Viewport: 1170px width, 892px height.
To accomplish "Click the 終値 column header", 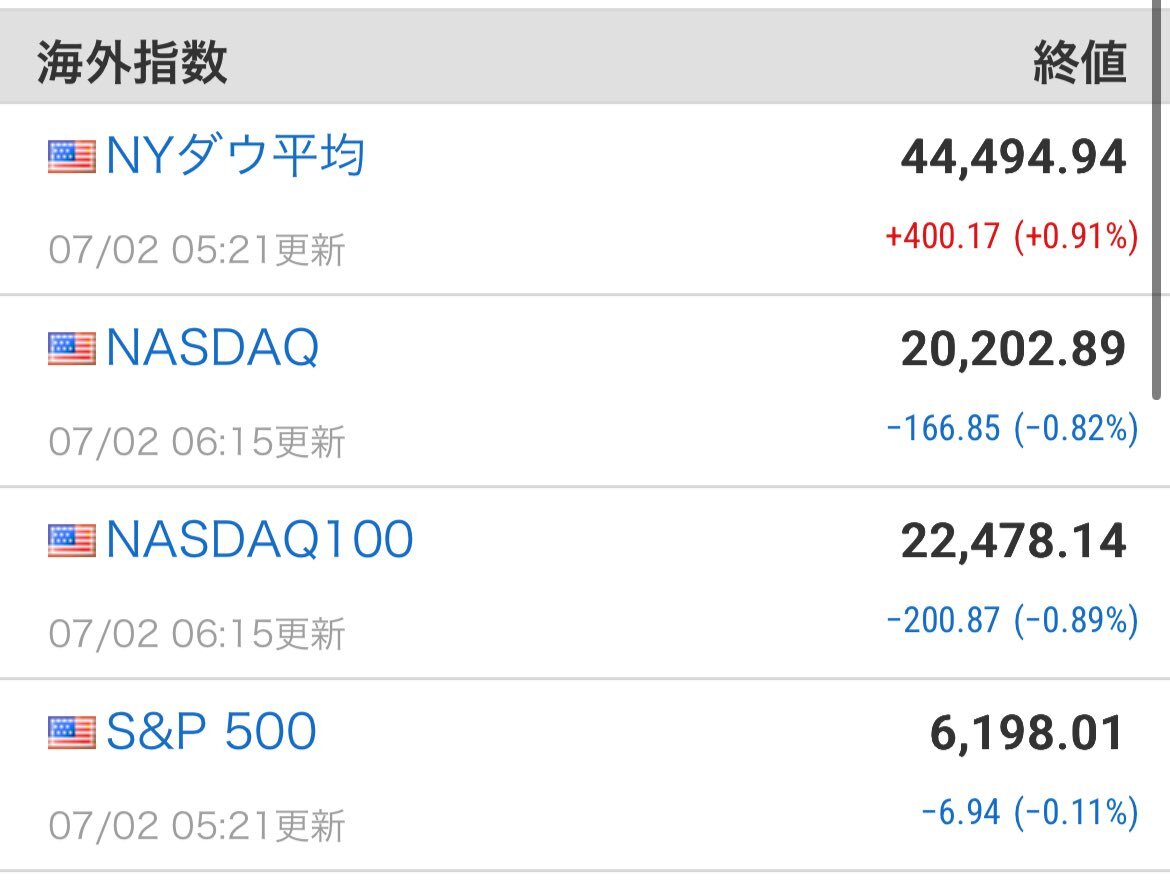I will [1080, 63].
